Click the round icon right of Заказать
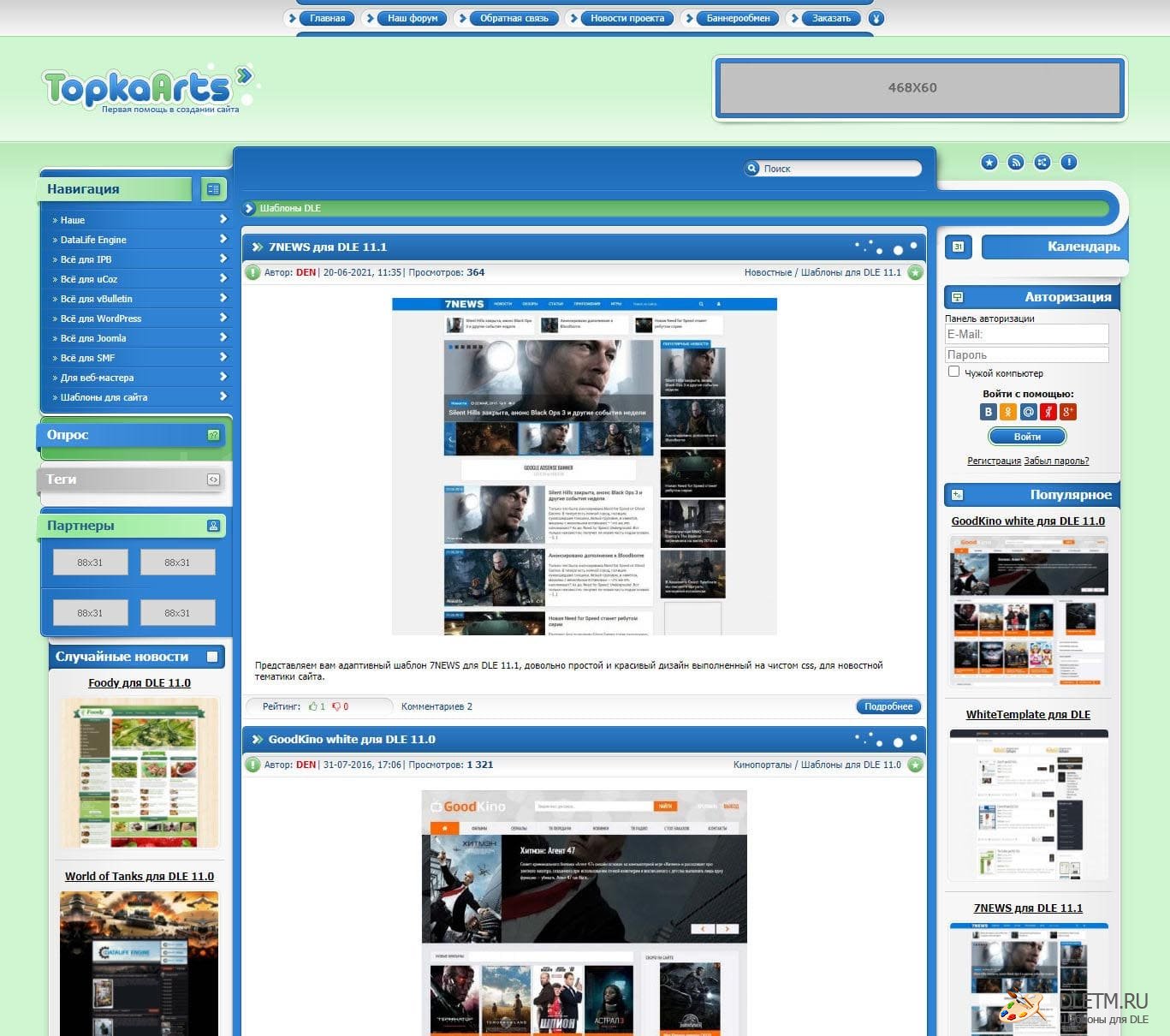The image size is (1170, 1036). coord(876,18)
